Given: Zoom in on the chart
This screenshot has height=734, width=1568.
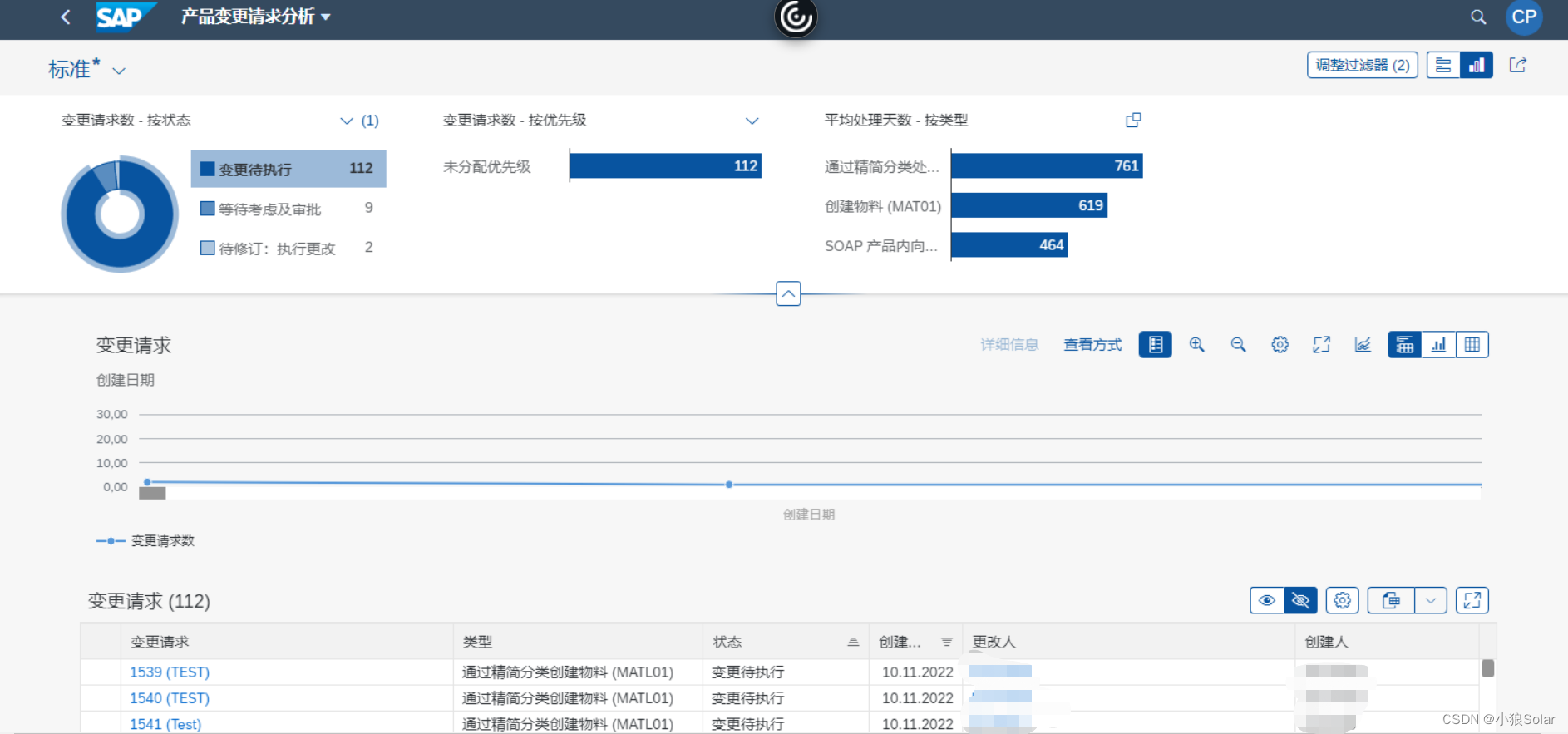Looking at the screenshot, I should pos(1196,345).
